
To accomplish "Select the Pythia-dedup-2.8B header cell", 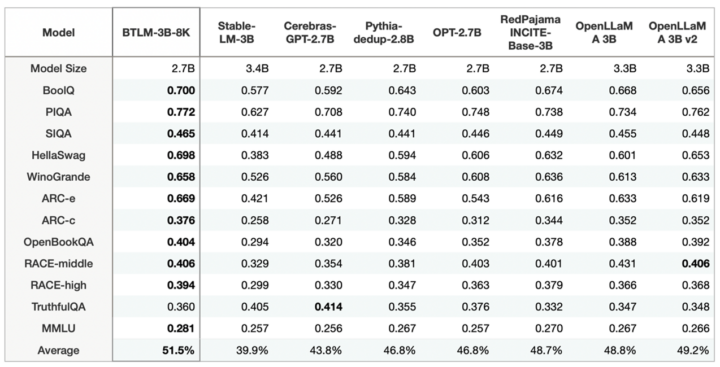I will tap(383, 32).
